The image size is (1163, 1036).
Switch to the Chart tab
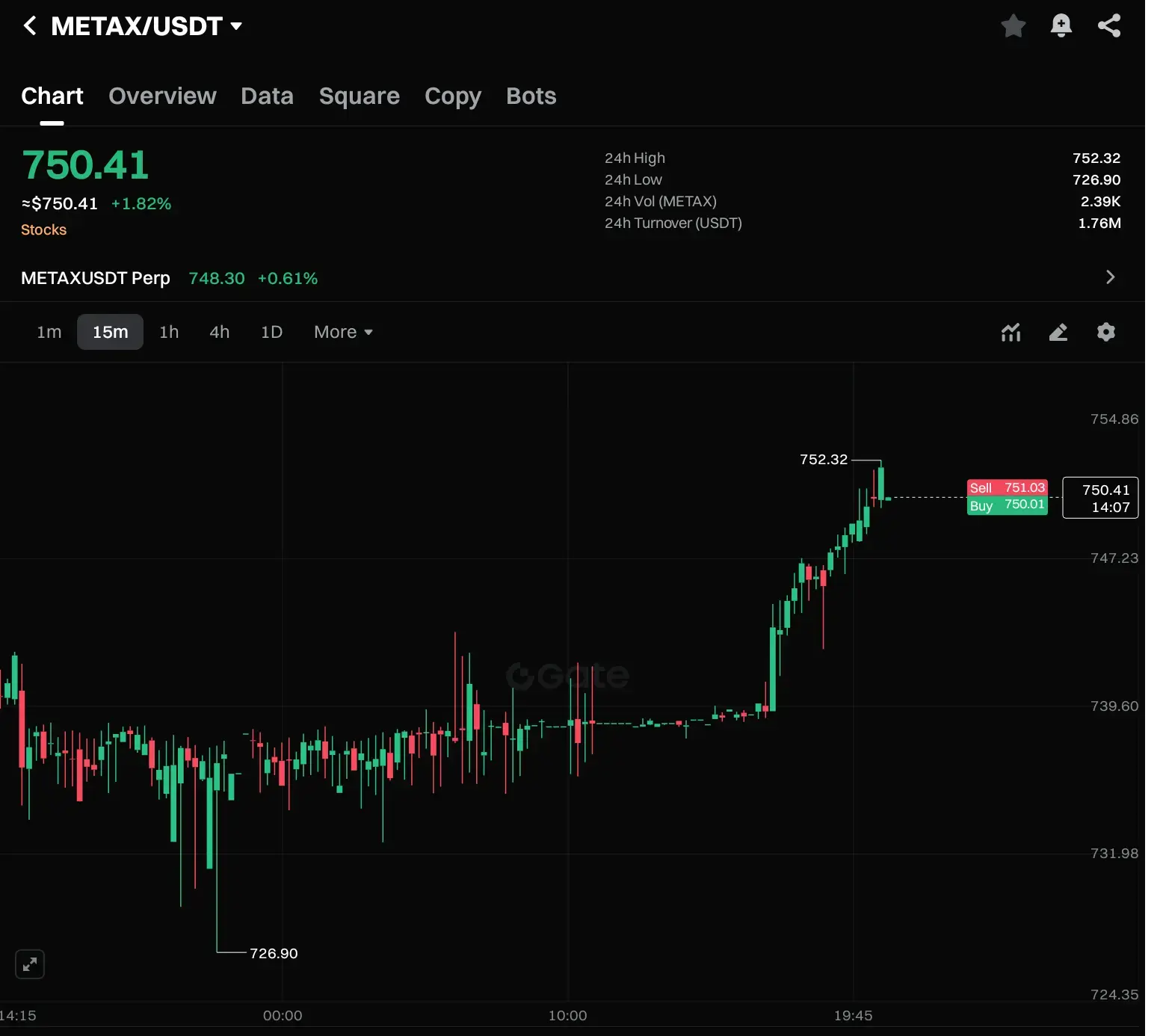point(52,96)
